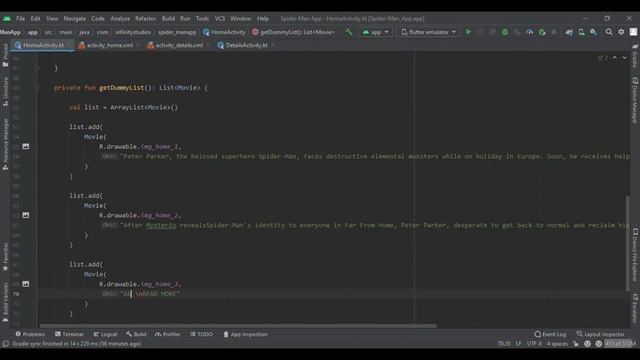Toggle read-only lock icon in status bar
Screen dimensions: 640x360
coord(576,344)
